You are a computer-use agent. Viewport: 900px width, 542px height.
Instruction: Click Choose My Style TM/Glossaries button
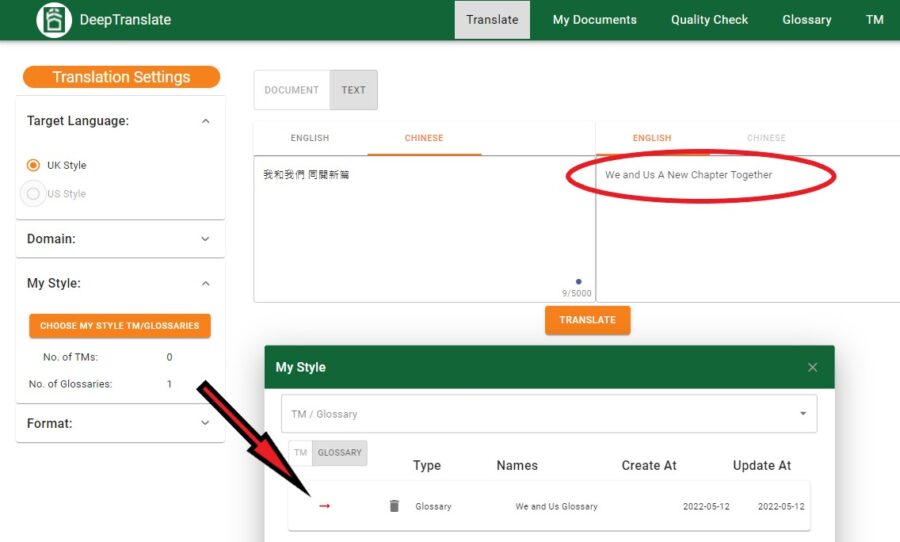point(120,326)
